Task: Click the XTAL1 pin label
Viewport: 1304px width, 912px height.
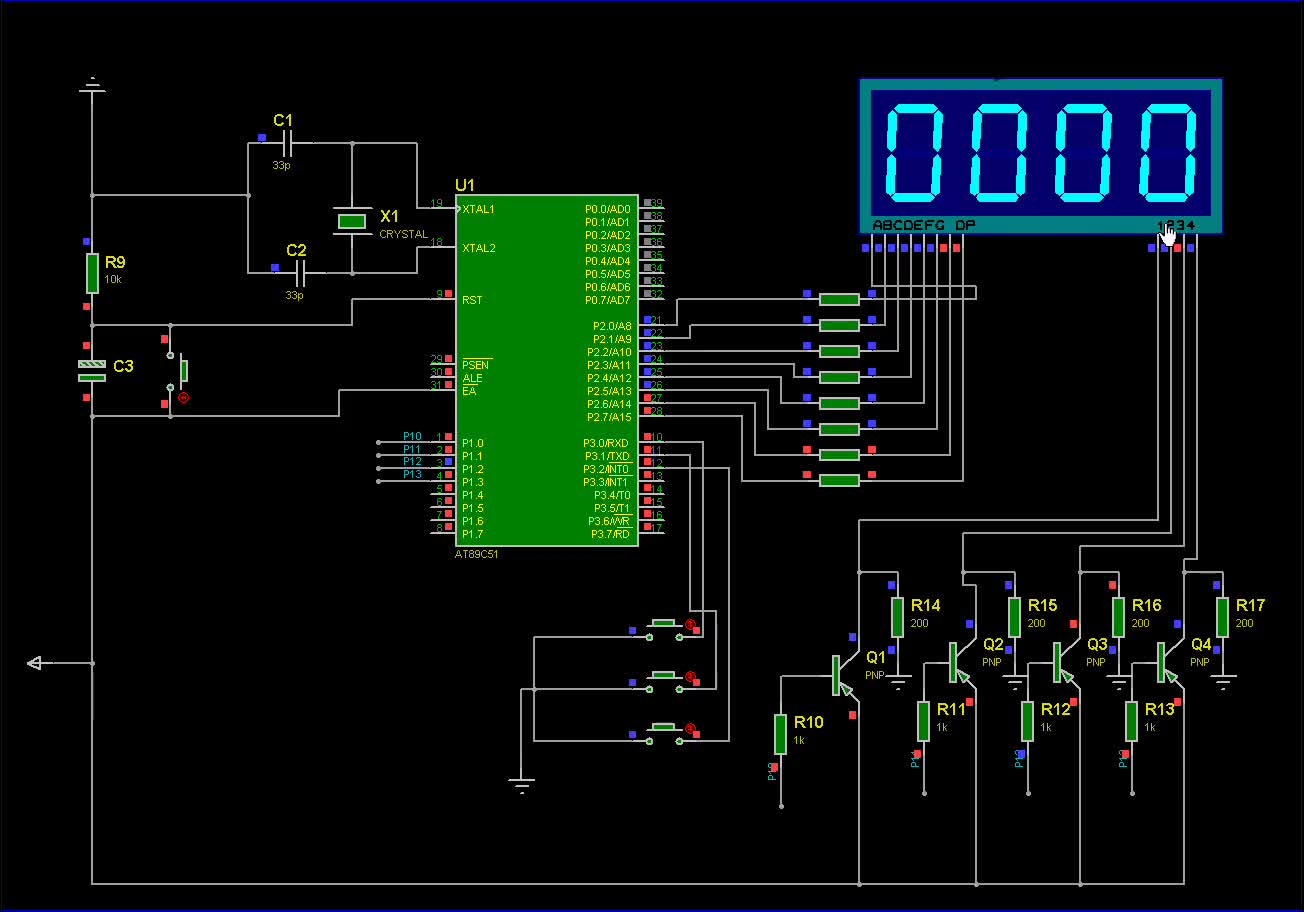Action: tap(479, 209)
